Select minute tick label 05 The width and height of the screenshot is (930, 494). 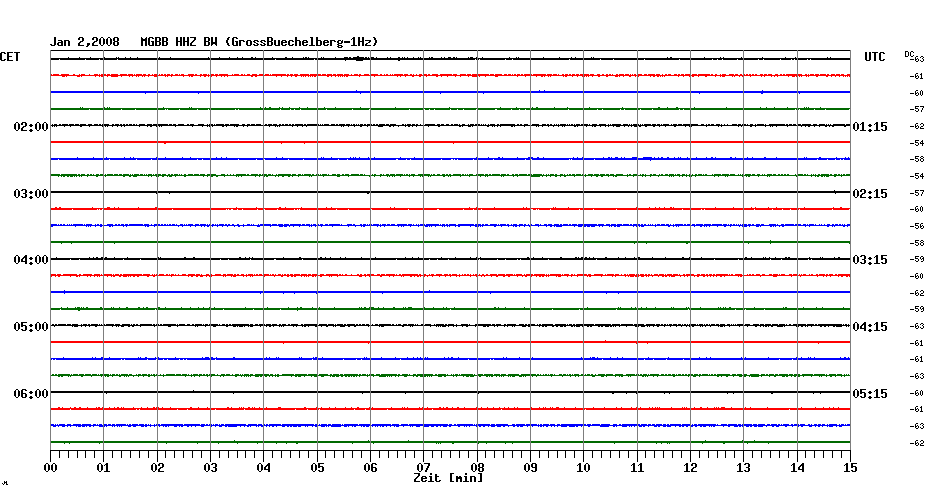coord(317,468)
